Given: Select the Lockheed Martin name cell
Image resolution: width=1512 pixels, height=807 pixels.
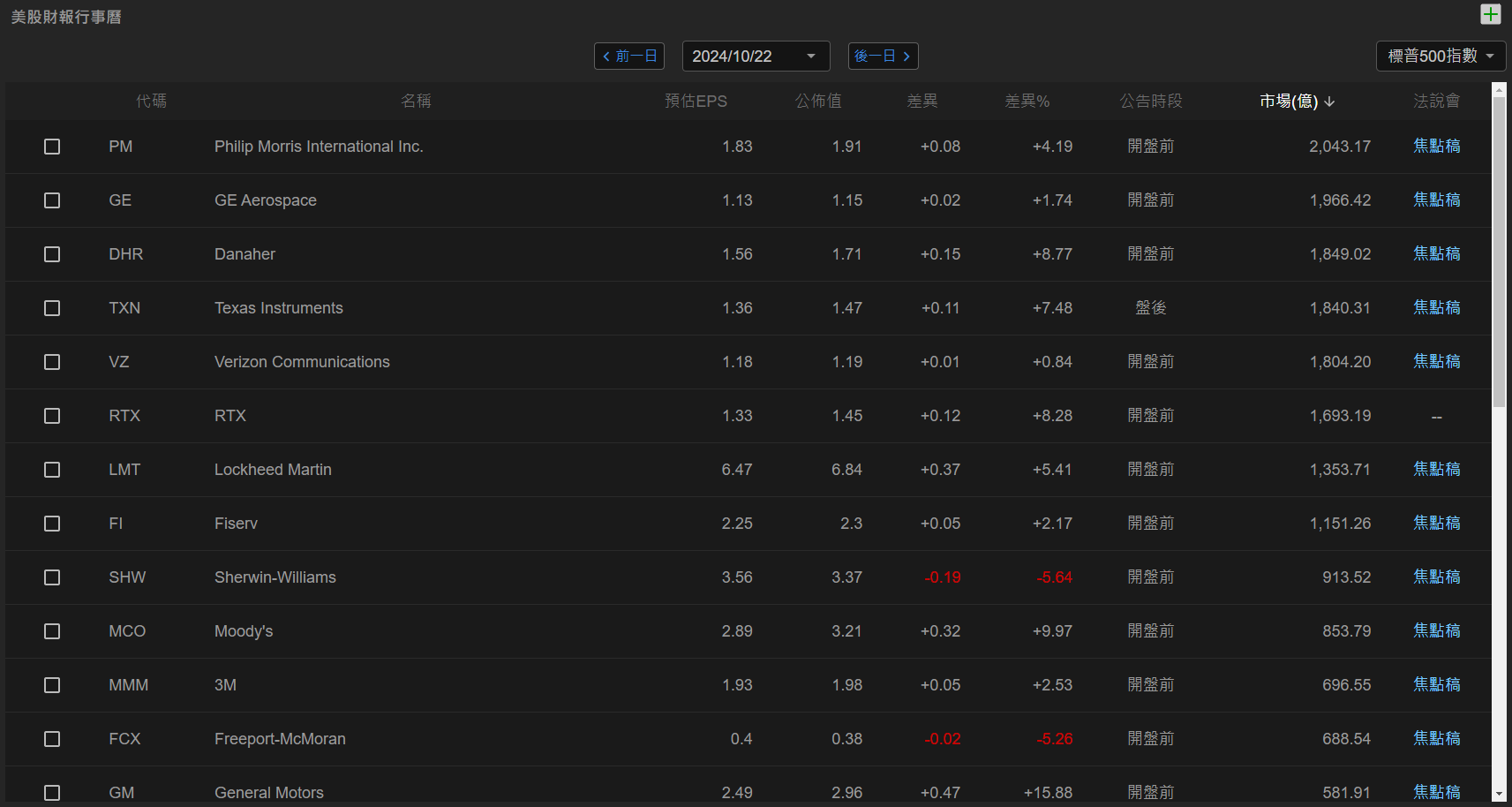Looking at the screenshot, I should coord(273,470).
